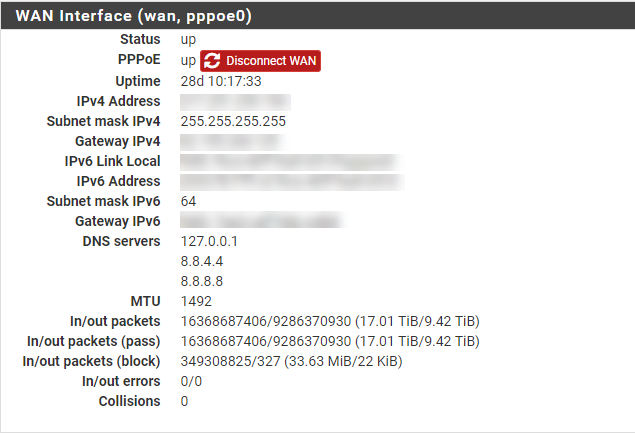This screenshot has height=433, width=635.
Task: Click the In/out packets (block) value
Action: (x=292, y=361)
